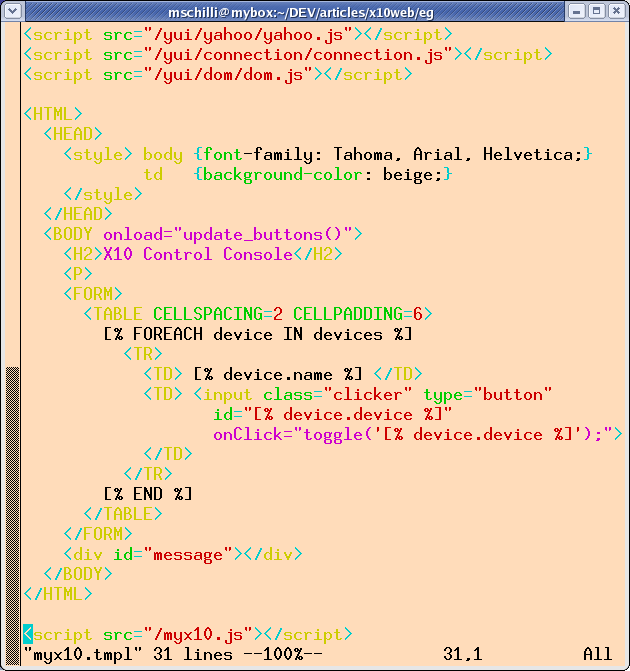The image size is (630, 671).
Task: Click the "/yui/connection/connection.js" source path
Action: pos(298,55)
